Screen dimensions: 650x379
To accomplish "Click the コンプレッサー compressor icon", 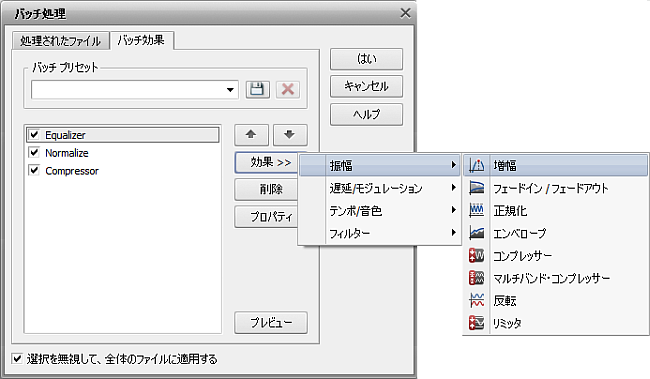I will click(x=476, y=255).
